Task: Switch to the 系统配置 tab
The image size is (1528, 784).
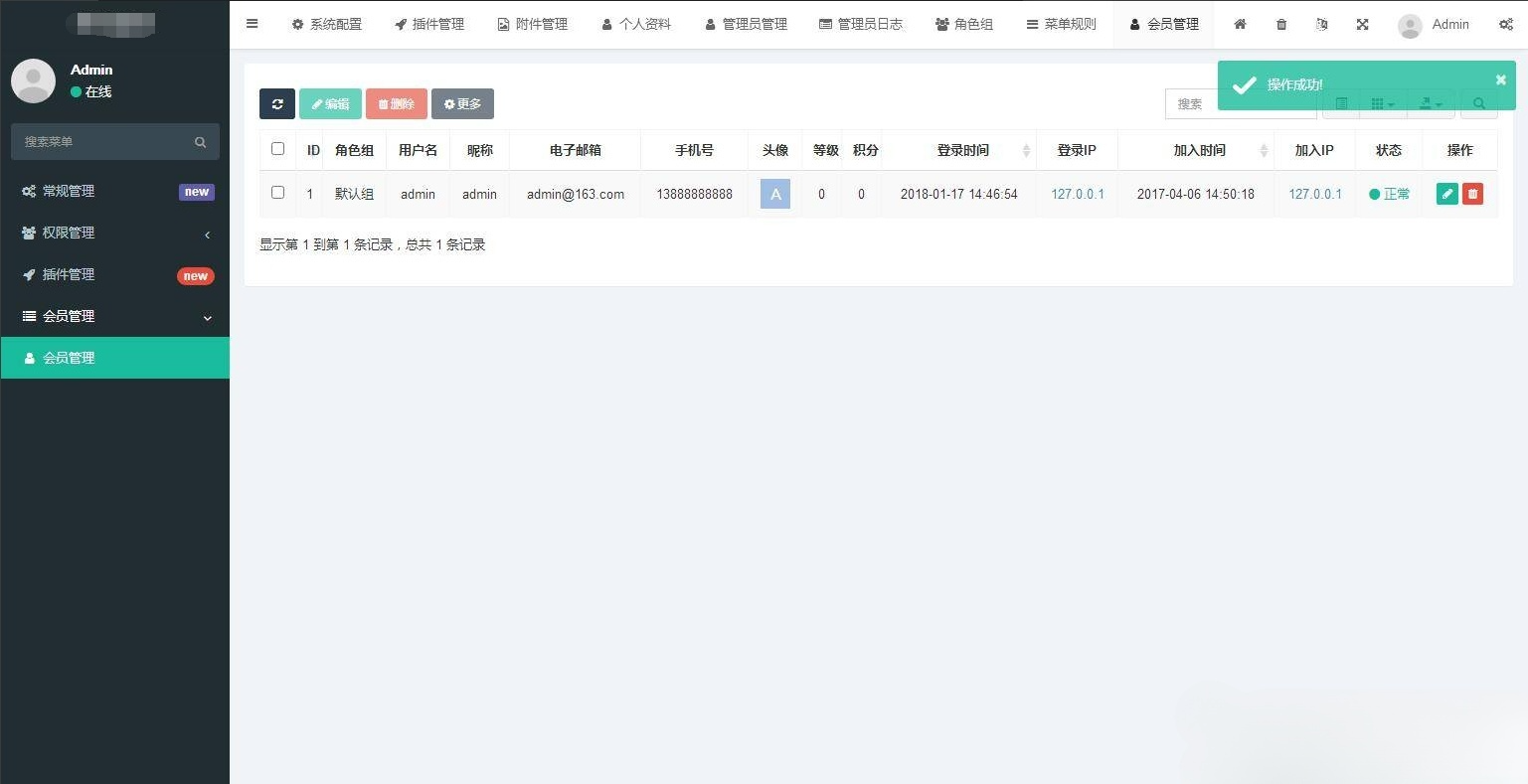Action: [326, 25]
